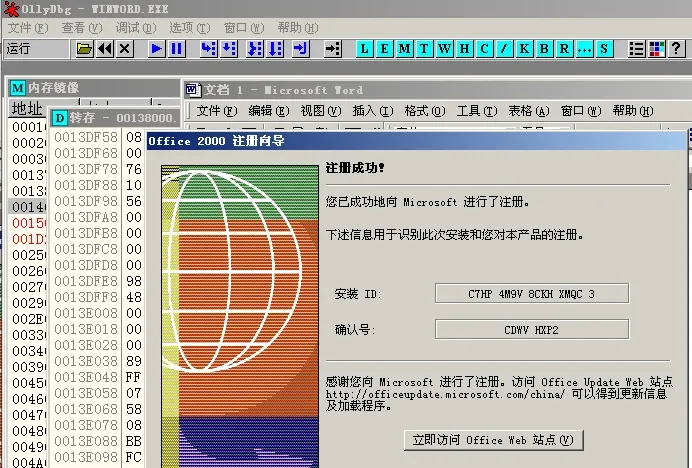The height and width of the screenshot is (468, 692).
Task: Select dump row 0013DF58
Action: pos(98,137)
